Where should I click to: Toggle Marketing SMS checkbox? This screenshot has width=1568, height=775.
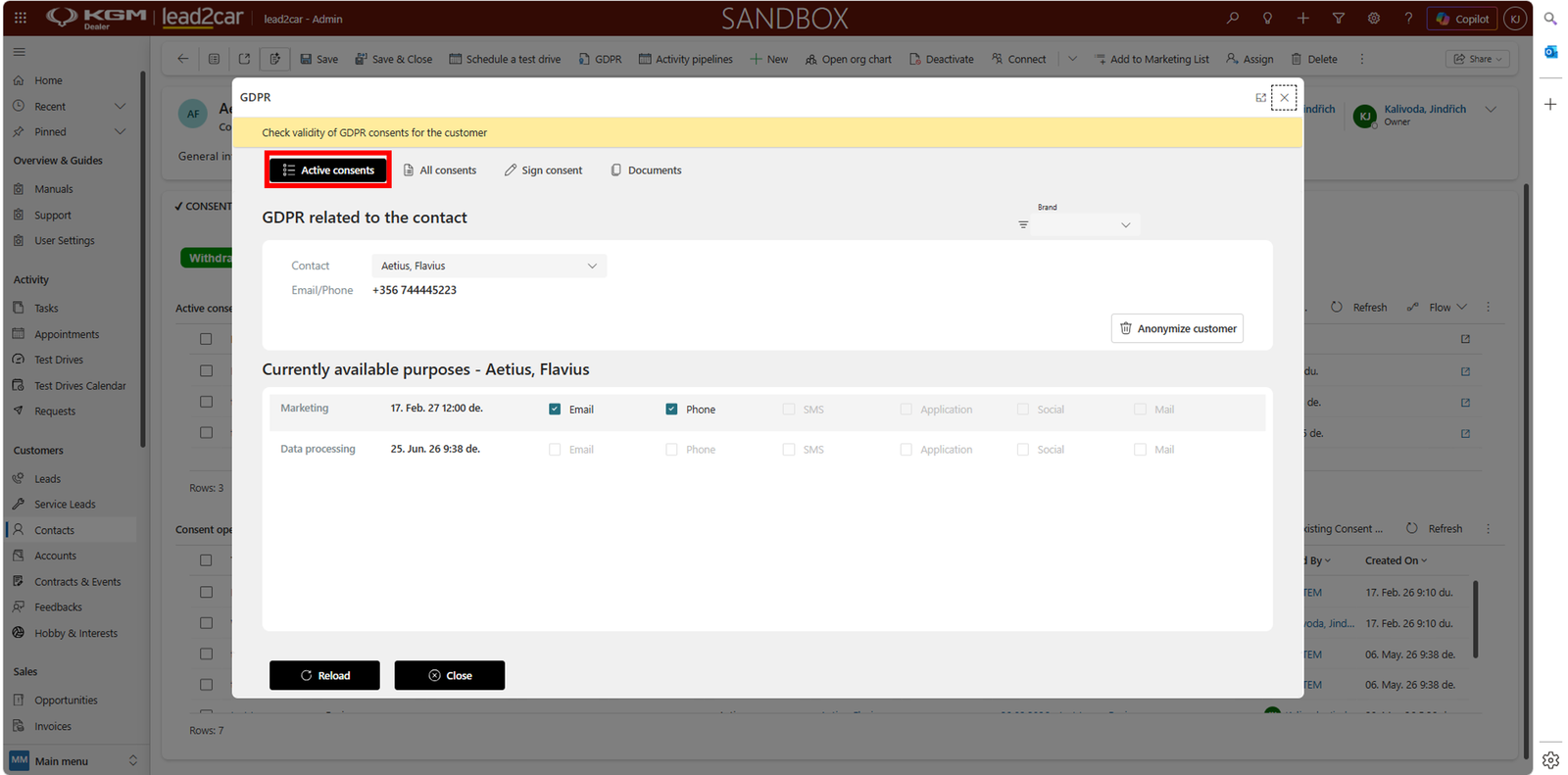(x=789, y=409)
